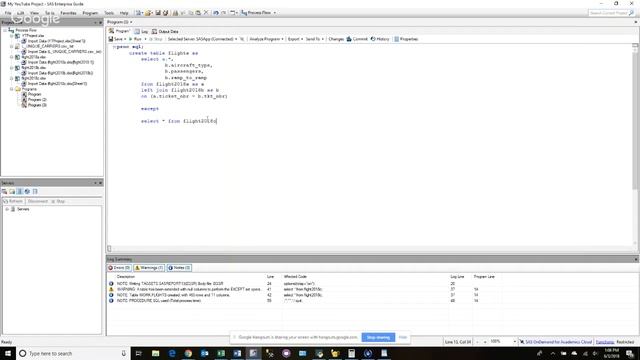Switch to the Output Data tab

165,31
